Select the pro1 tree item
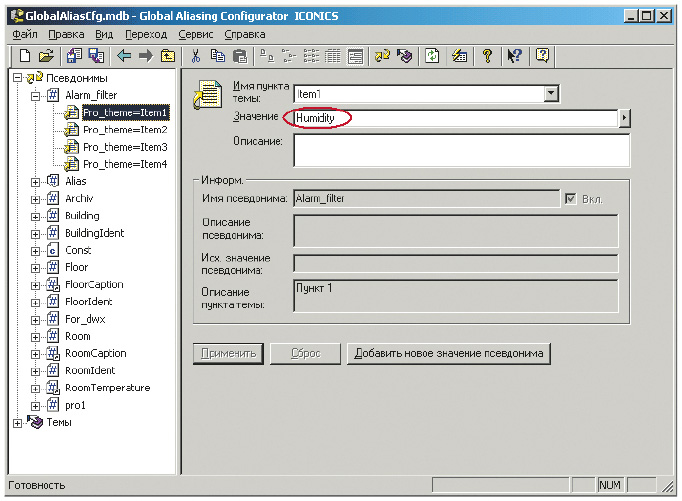This screenshot has width=682, height=501. tap(75, 405)
